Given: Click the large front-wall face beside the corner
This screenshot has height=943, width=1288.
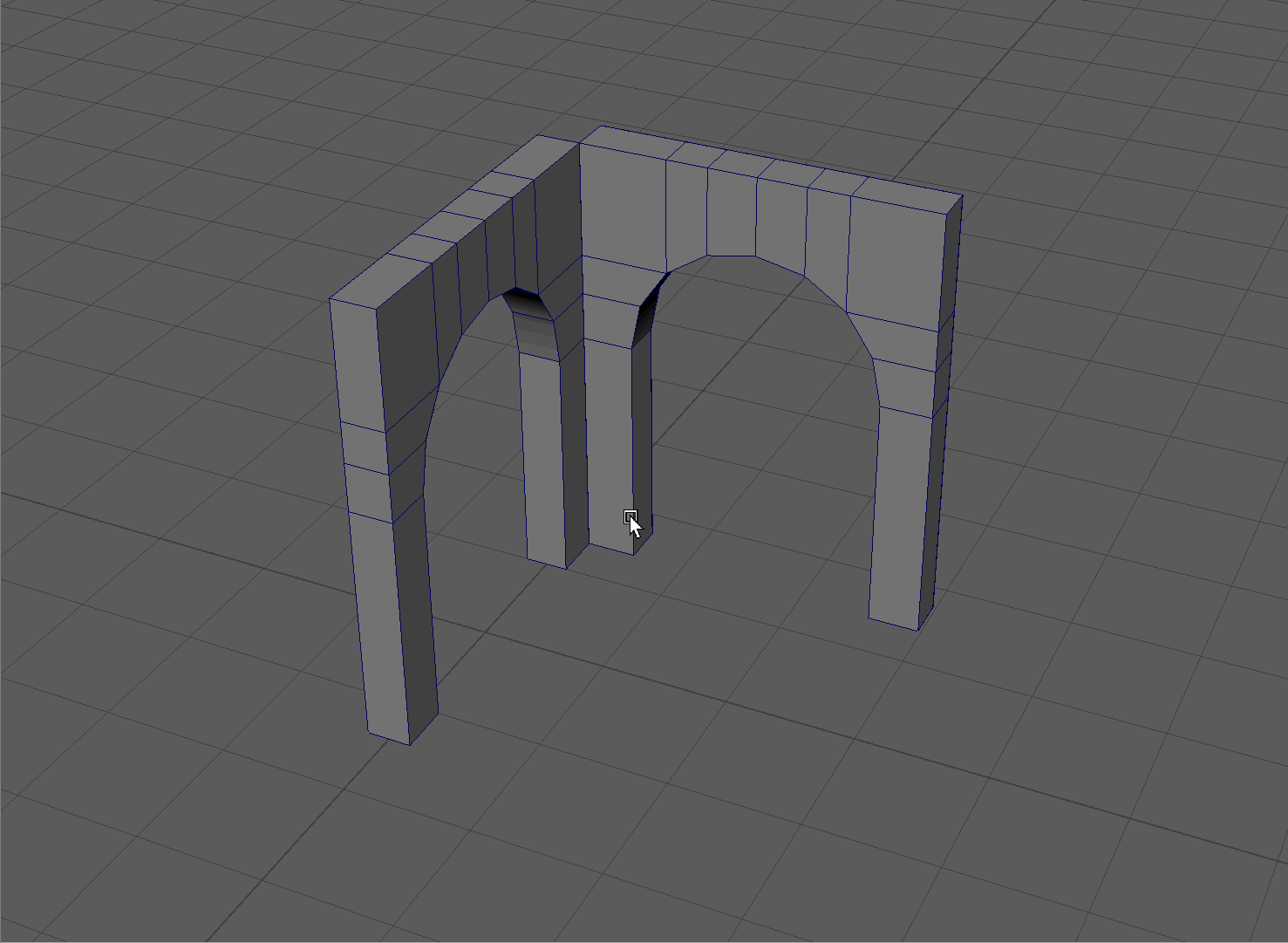Looking at the screenshot, I should tap(623, 205).
